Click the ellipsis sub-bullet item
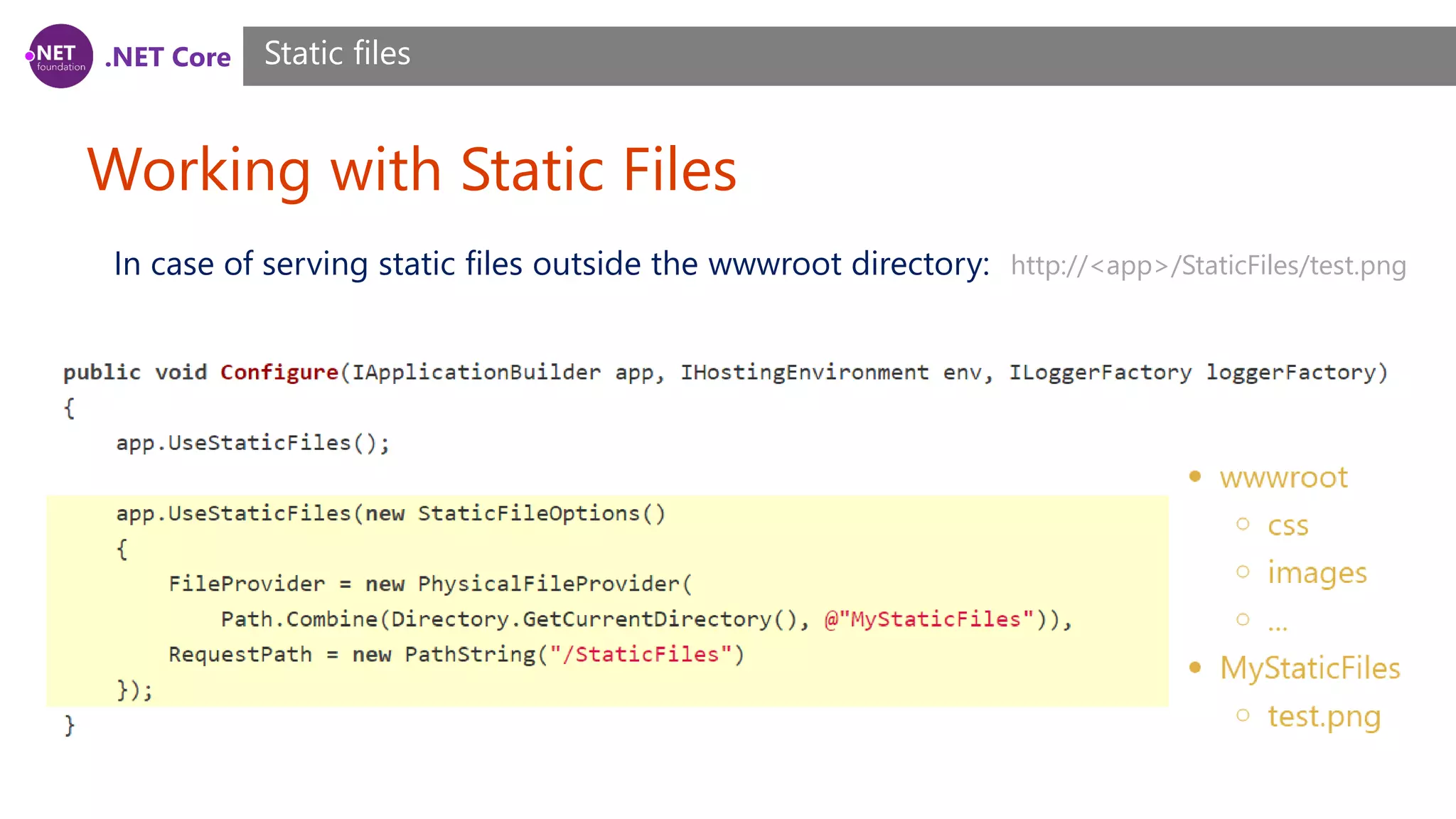 pos(1277,623)
